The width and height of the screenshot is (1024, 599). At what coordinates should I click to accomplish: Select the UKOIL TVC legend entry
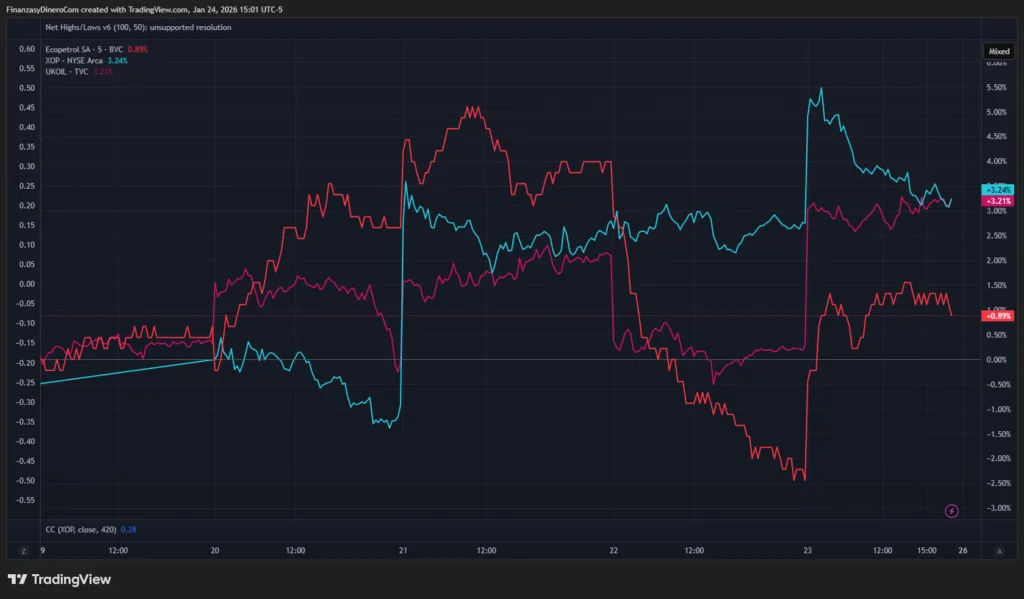(68, 72)
